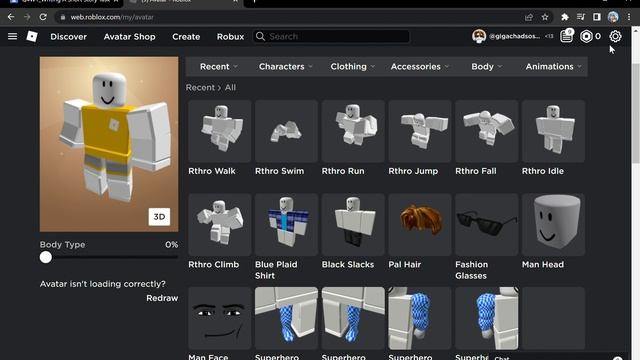
Task: Click the Body Type 0% value
Action: pos(171,244)
